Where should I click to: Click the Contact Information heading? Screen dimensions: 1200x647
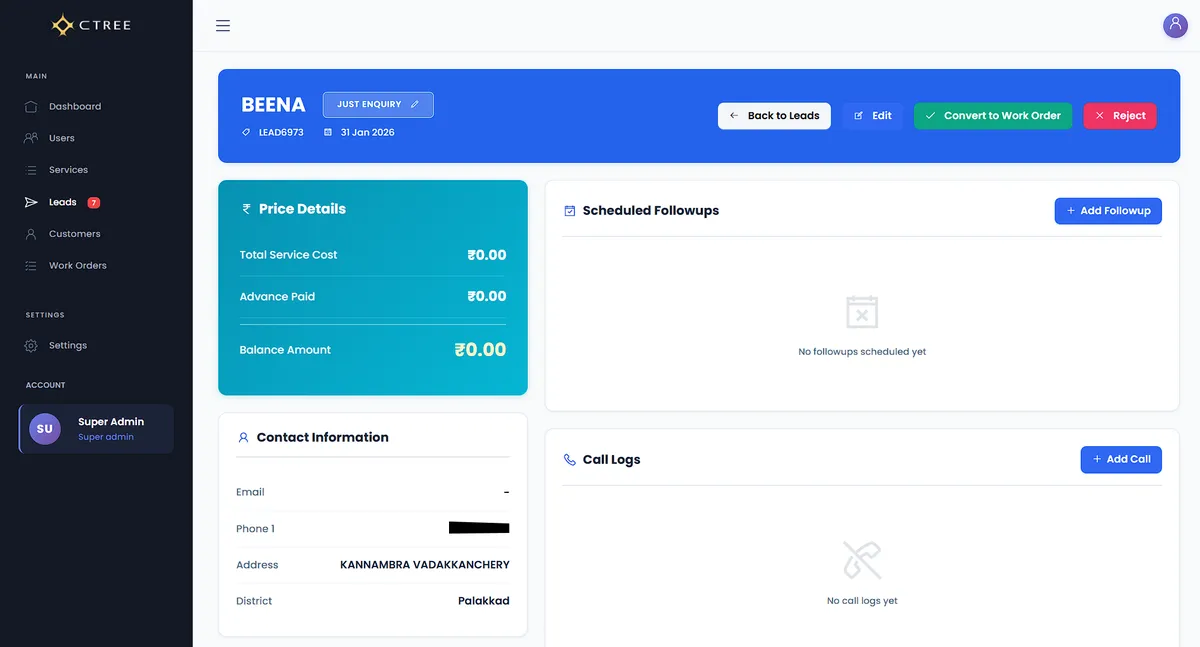tap(322, 437)
